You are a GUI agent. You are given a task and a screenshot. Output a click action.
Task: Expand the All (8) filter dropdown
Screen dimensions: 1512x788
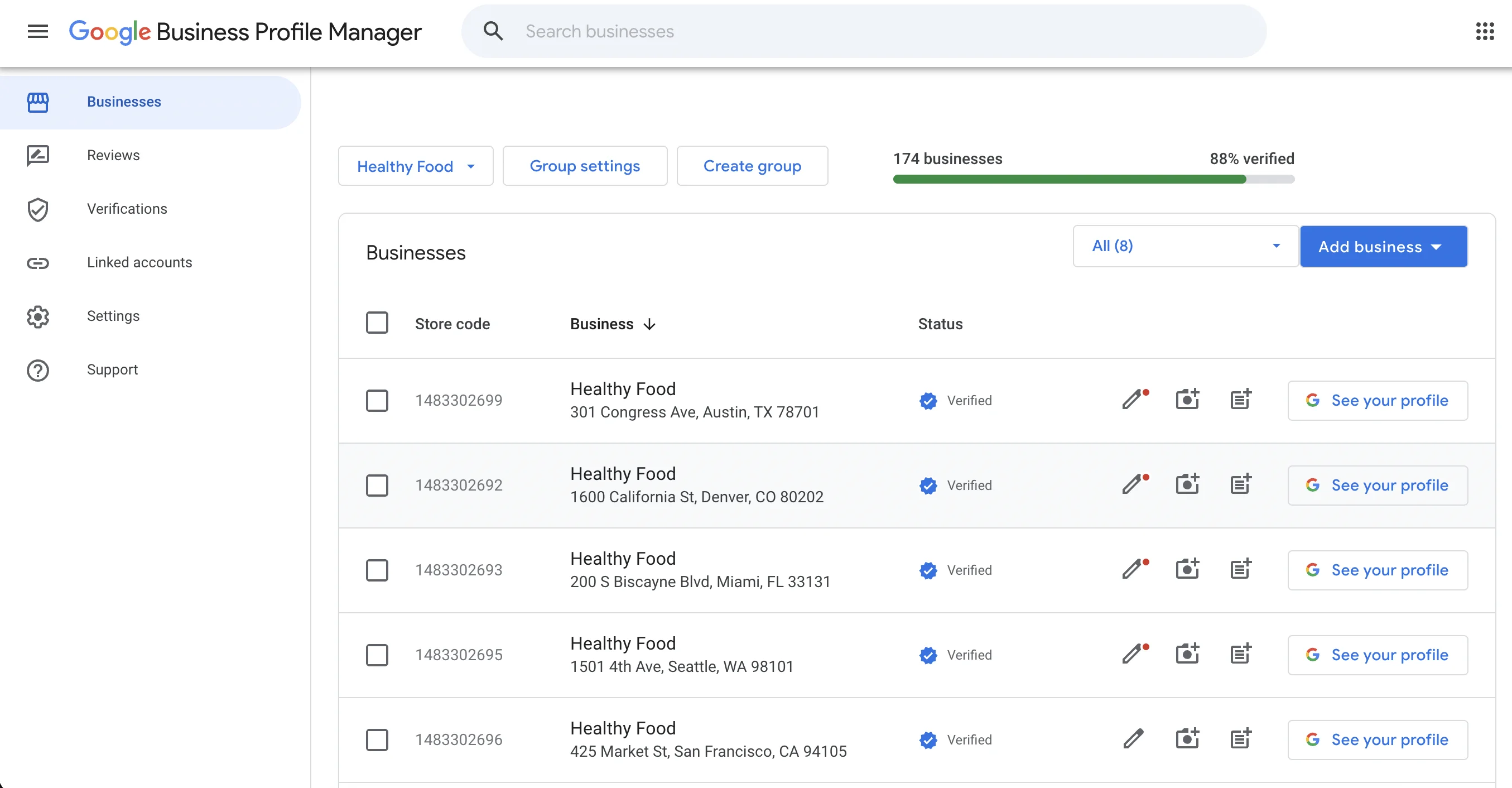point(1184,246)
